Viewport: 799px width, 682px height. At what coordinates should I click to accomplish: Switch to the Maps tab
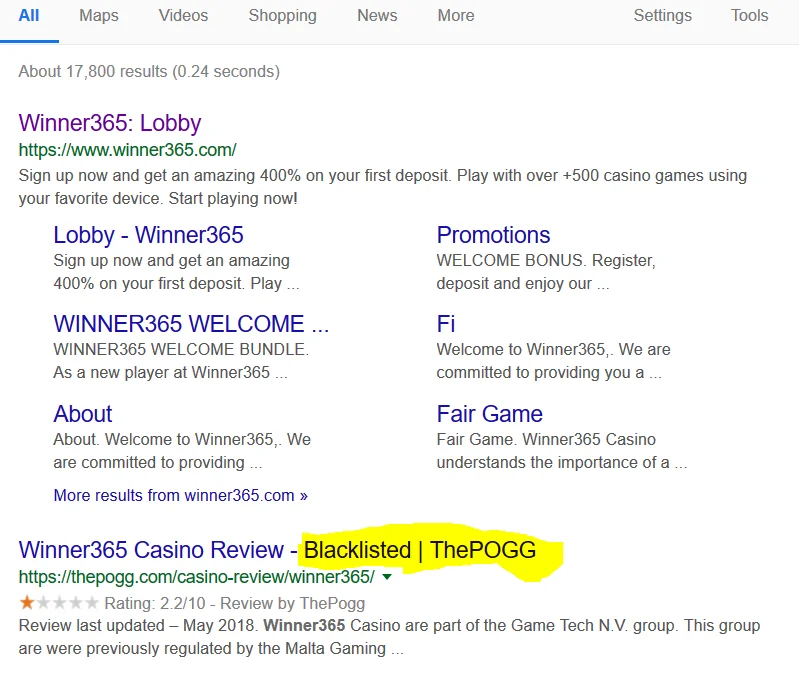(x=99, y=16)
